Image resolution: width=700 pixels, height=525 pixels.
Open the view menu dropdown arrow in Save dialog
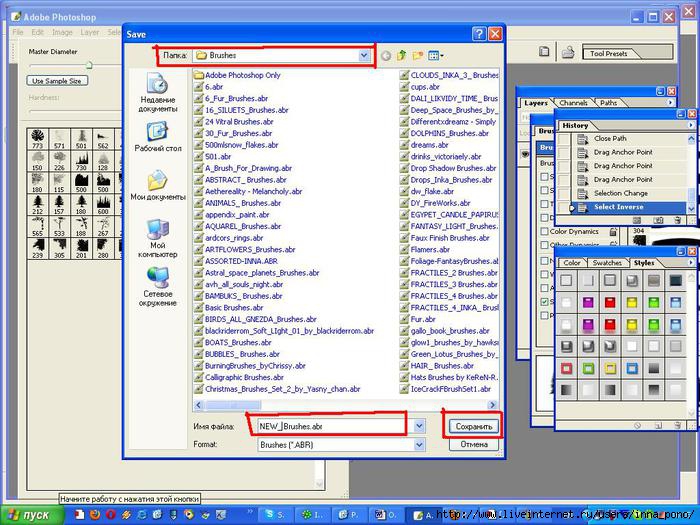[x=442, y=56]
